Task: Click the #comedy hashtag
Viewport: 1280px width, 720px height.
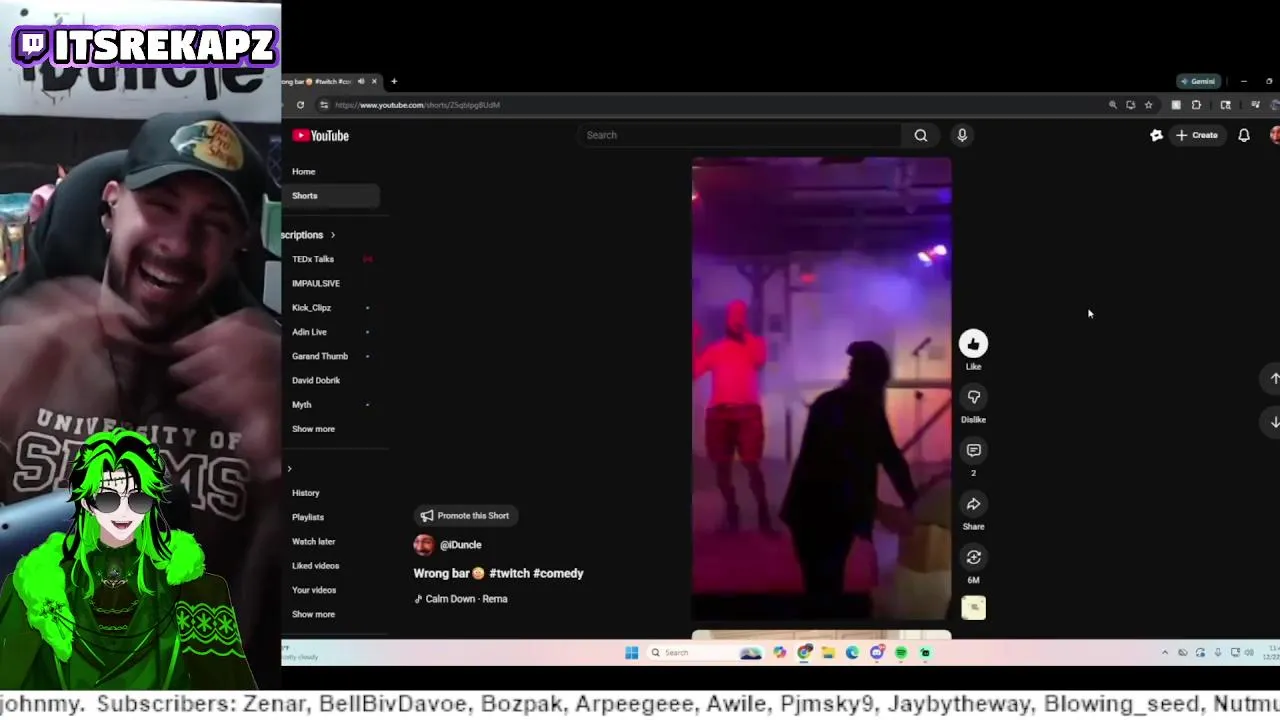Action: click(558, 574)
